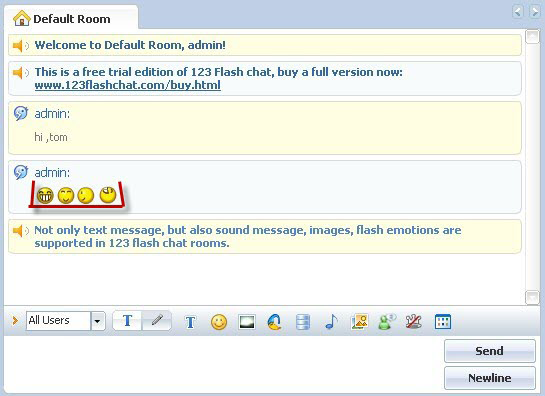Viewport: 545px width, 396px height.
Task: Open the www.123flashchat.com/buy.html link
Action: (x=128, y=85)
